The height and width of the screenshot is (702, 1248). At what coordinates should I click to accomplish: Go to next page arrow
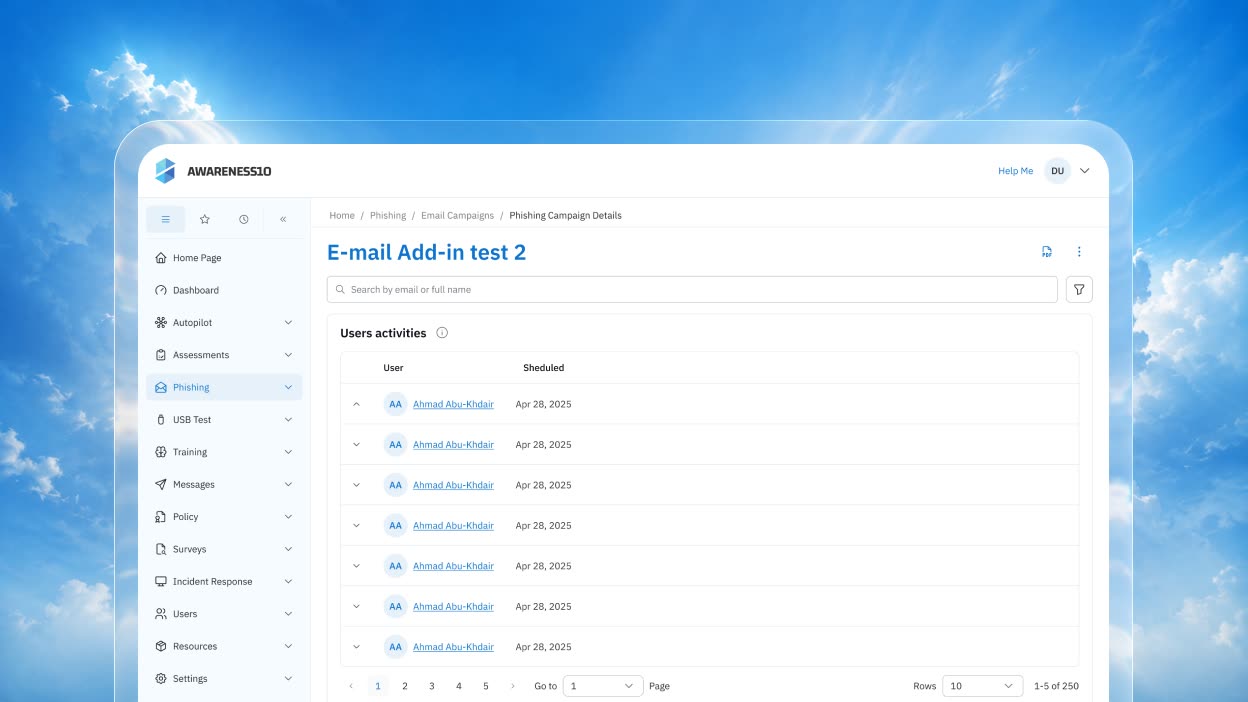click(513, 686)
